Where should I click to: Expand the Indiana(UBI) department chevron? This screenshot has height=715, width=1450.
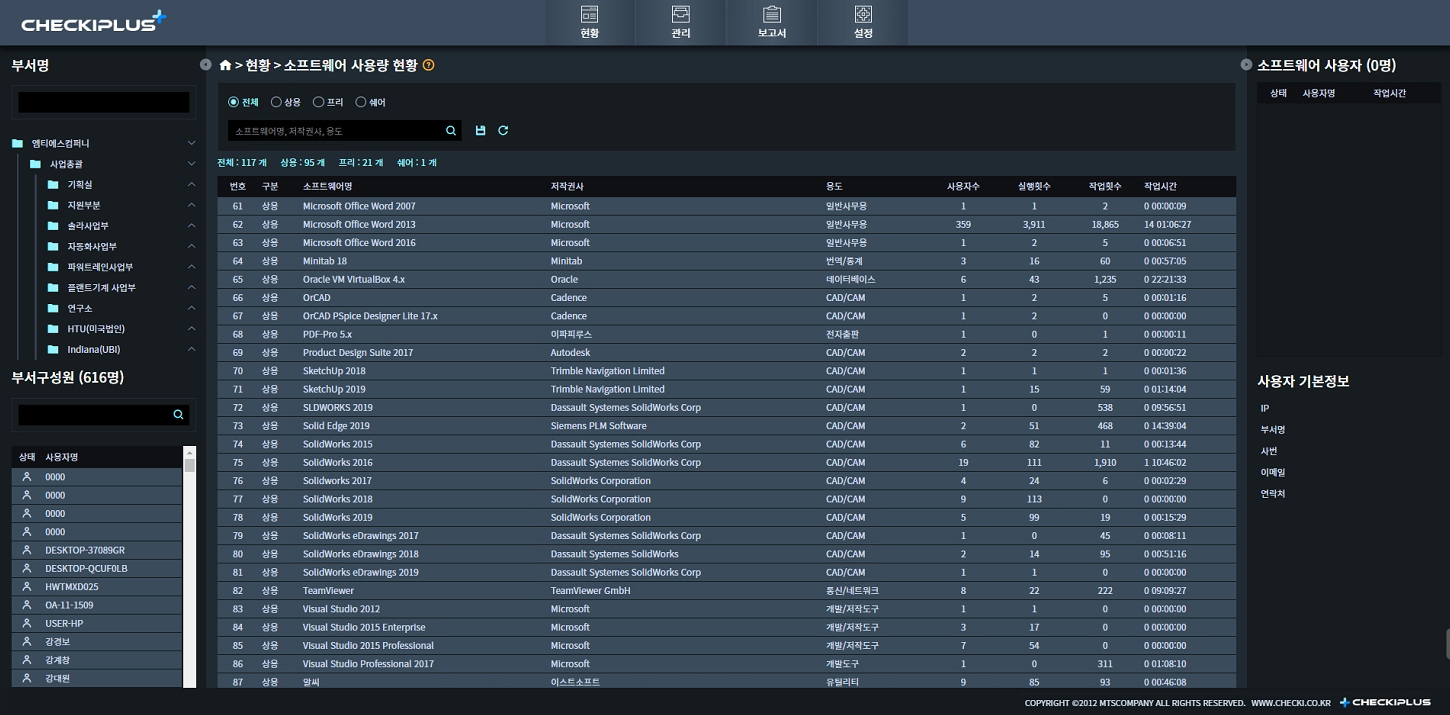pos(191,350)
